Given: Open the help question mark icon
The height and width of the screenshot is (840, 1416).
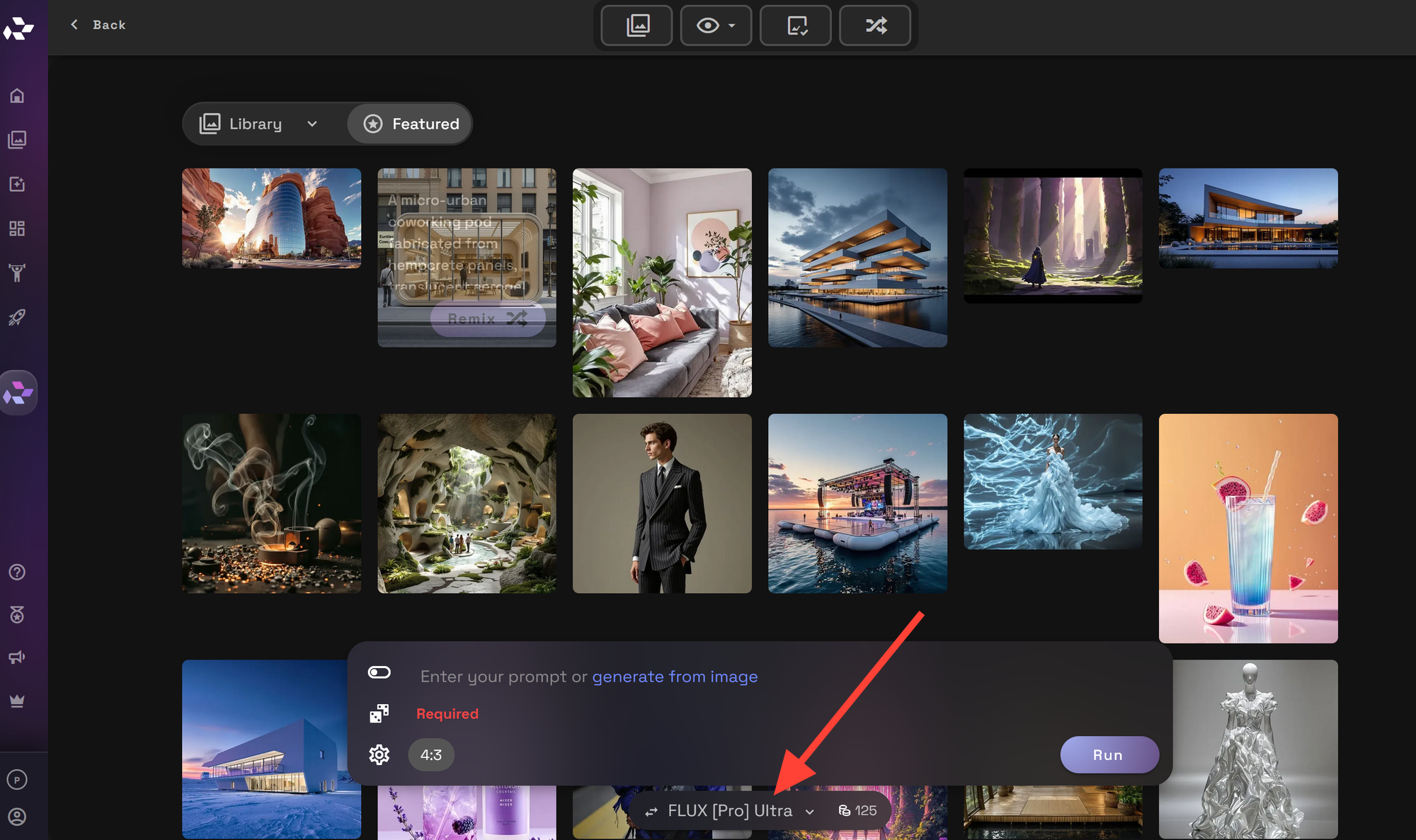Looking at the screenshot, I should coord(17,572).
